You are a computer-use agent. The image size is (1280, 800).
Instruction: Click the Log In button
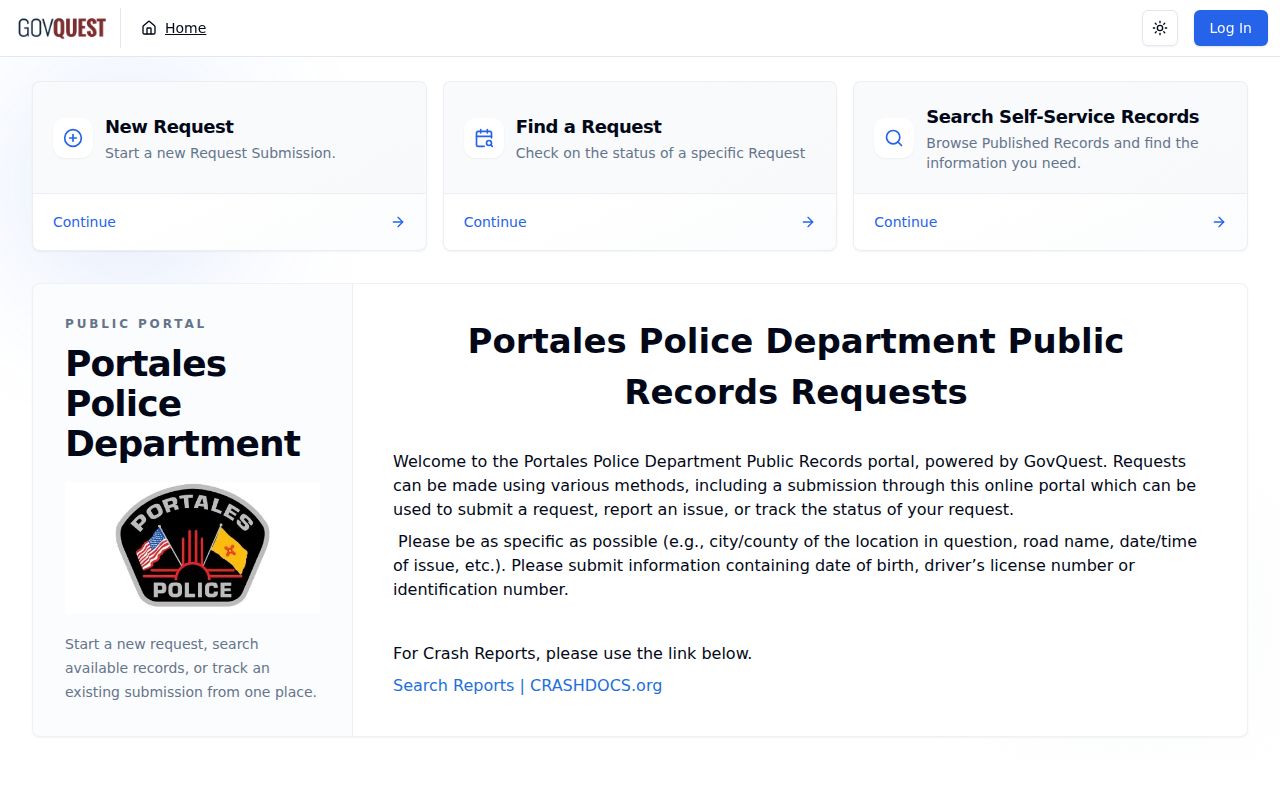point(1230,28)
